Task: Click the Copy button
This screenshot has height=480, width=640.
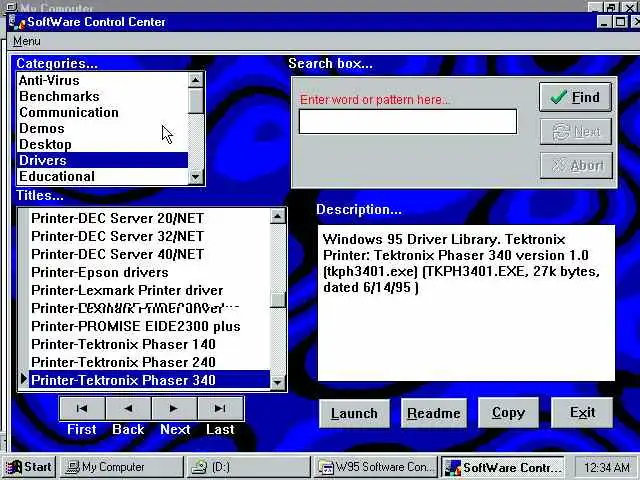Action: pyautogui.click(x=509, y=413)
